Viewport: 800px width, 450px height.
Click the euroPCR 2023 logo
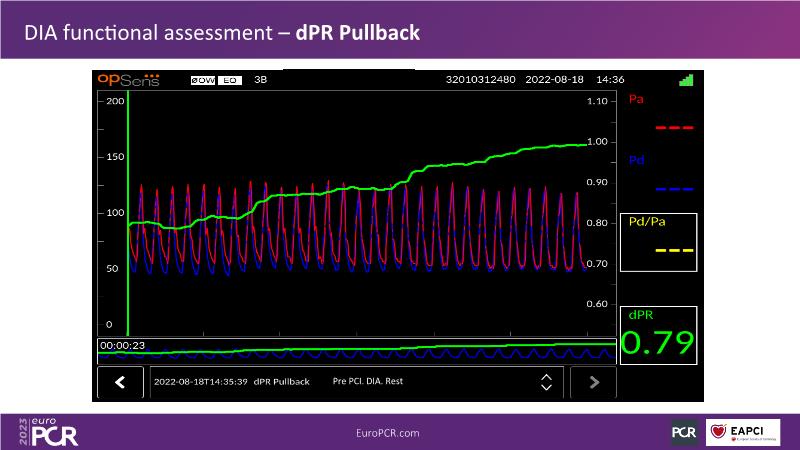click(48, 432)
